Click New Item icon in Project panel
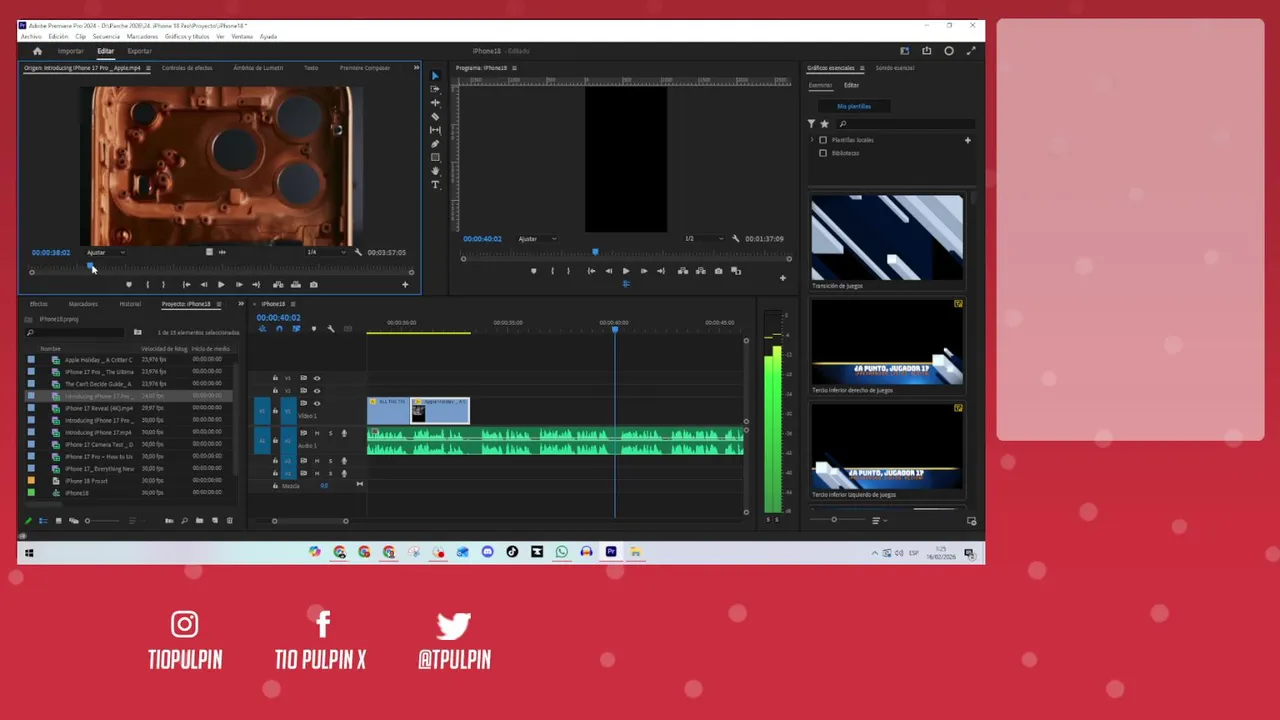1280x720 pixels. point(214,521)
